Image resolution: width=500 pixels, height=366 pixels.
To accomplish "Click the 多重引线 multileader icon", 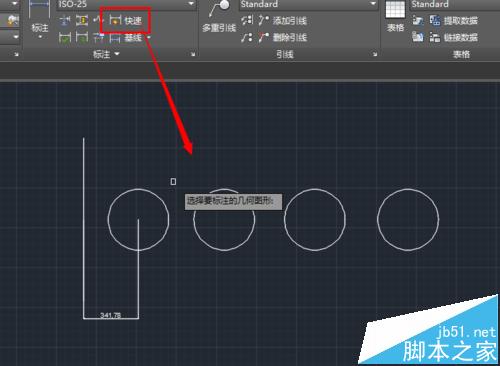I will click(x=220, y=9).
